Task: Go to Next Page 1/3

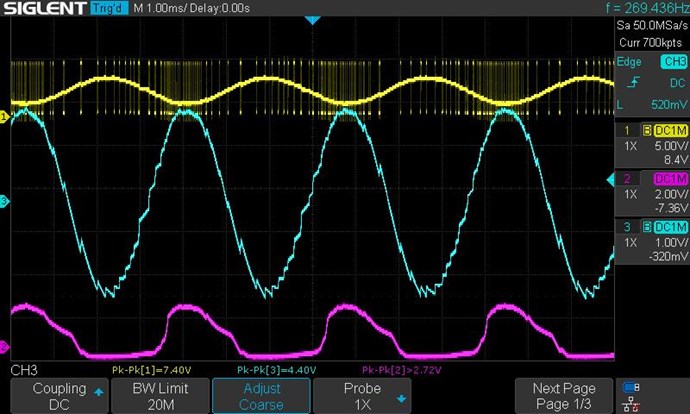Action: [564, 396]
